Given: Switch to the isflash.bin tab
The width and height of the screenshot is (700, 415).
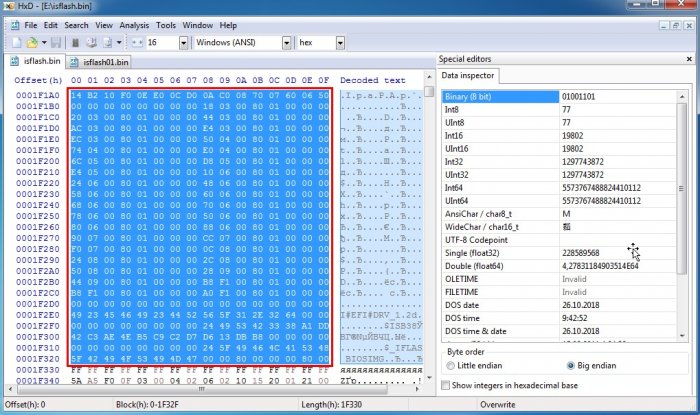Looking at the screenshot, I should [x=35, y=61].
